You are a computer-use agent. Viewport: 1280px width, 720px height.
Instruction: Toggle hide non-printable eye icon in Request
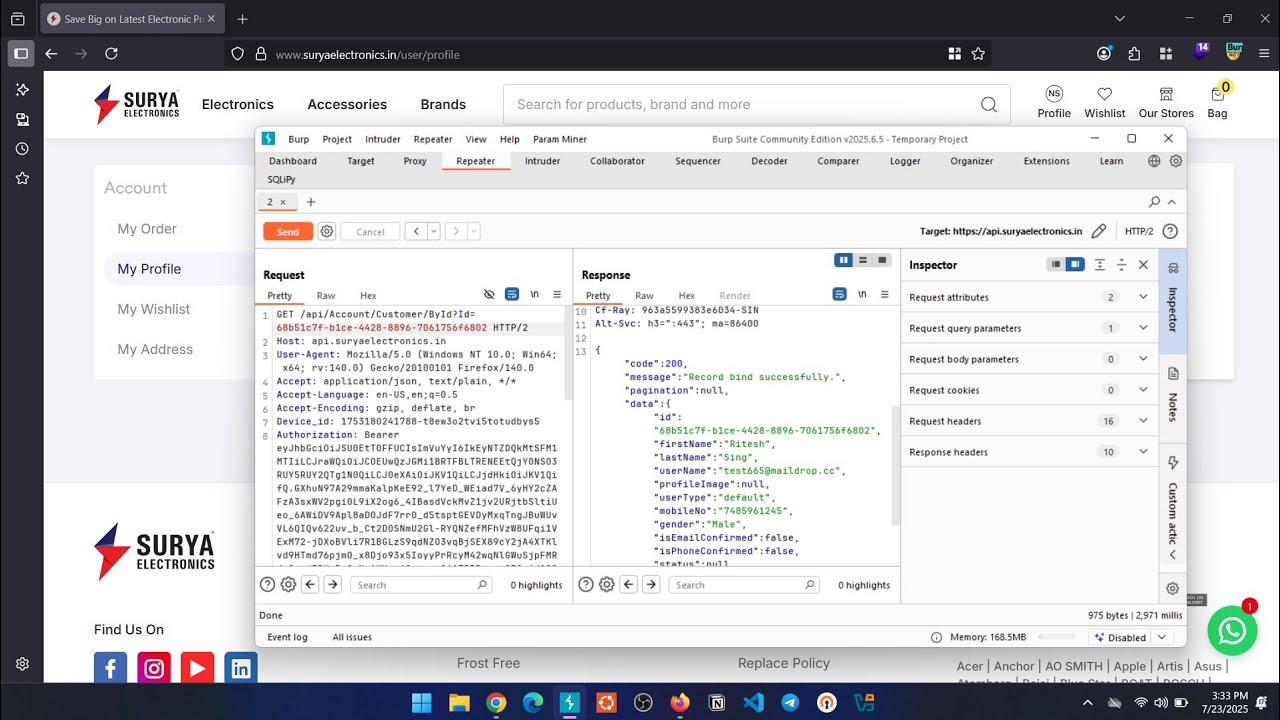click(489, 295)
